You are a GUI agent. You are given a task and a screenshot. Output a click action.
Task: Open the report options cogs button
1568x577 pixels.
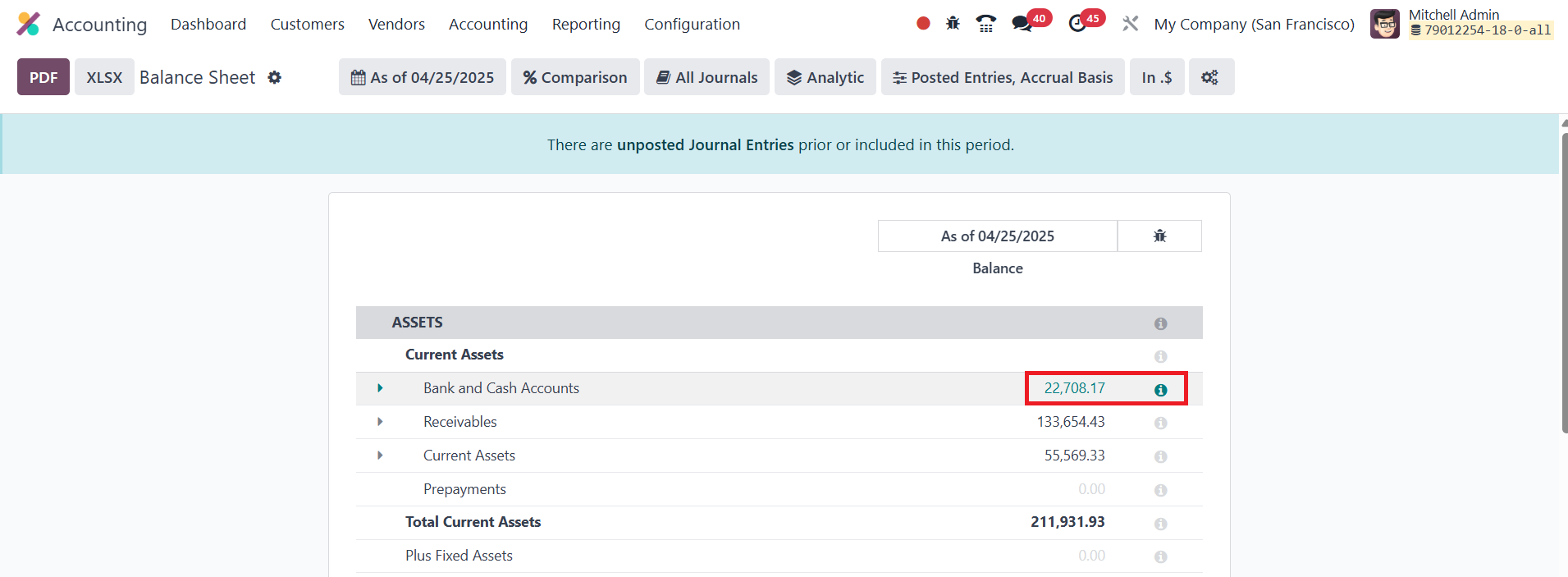1210,77
